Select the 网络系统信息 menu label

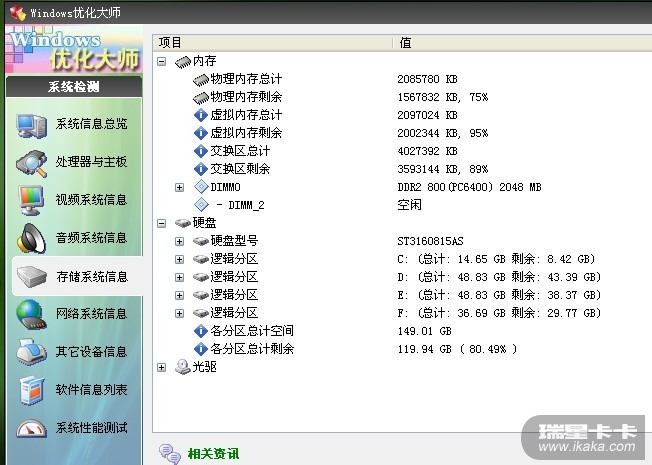point(91,314)
